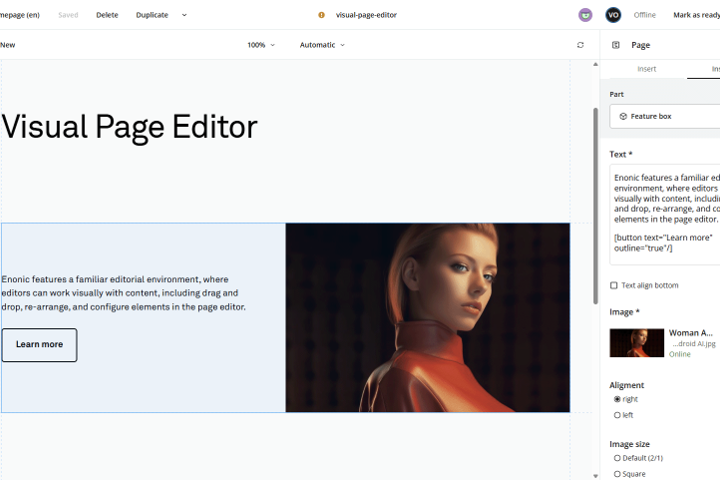Click the scrollbar down arrow
The height and width of the screenshot is (480, 720).
point(595,476)
